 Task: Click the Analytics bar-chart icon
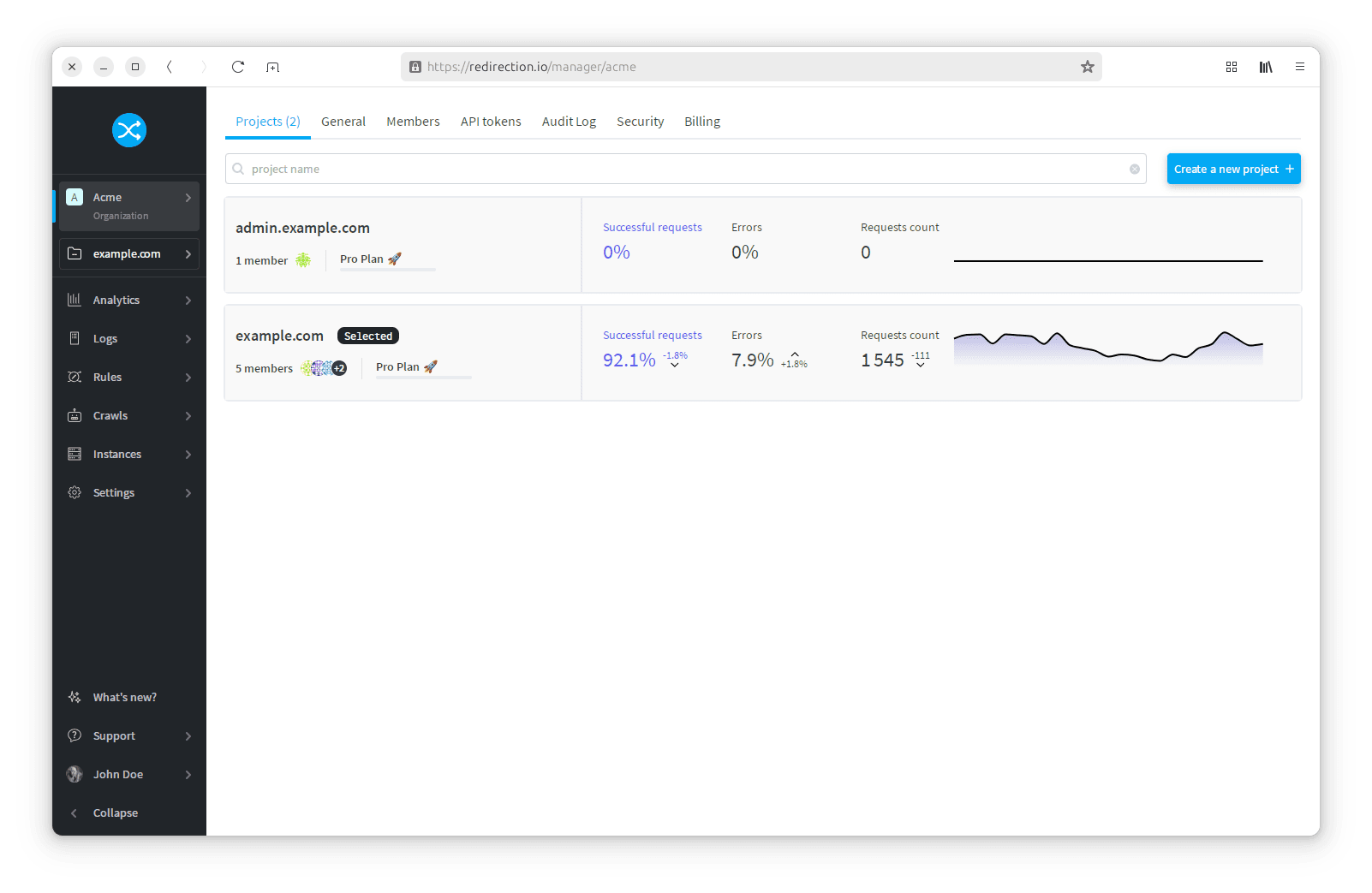pos(75,300)
